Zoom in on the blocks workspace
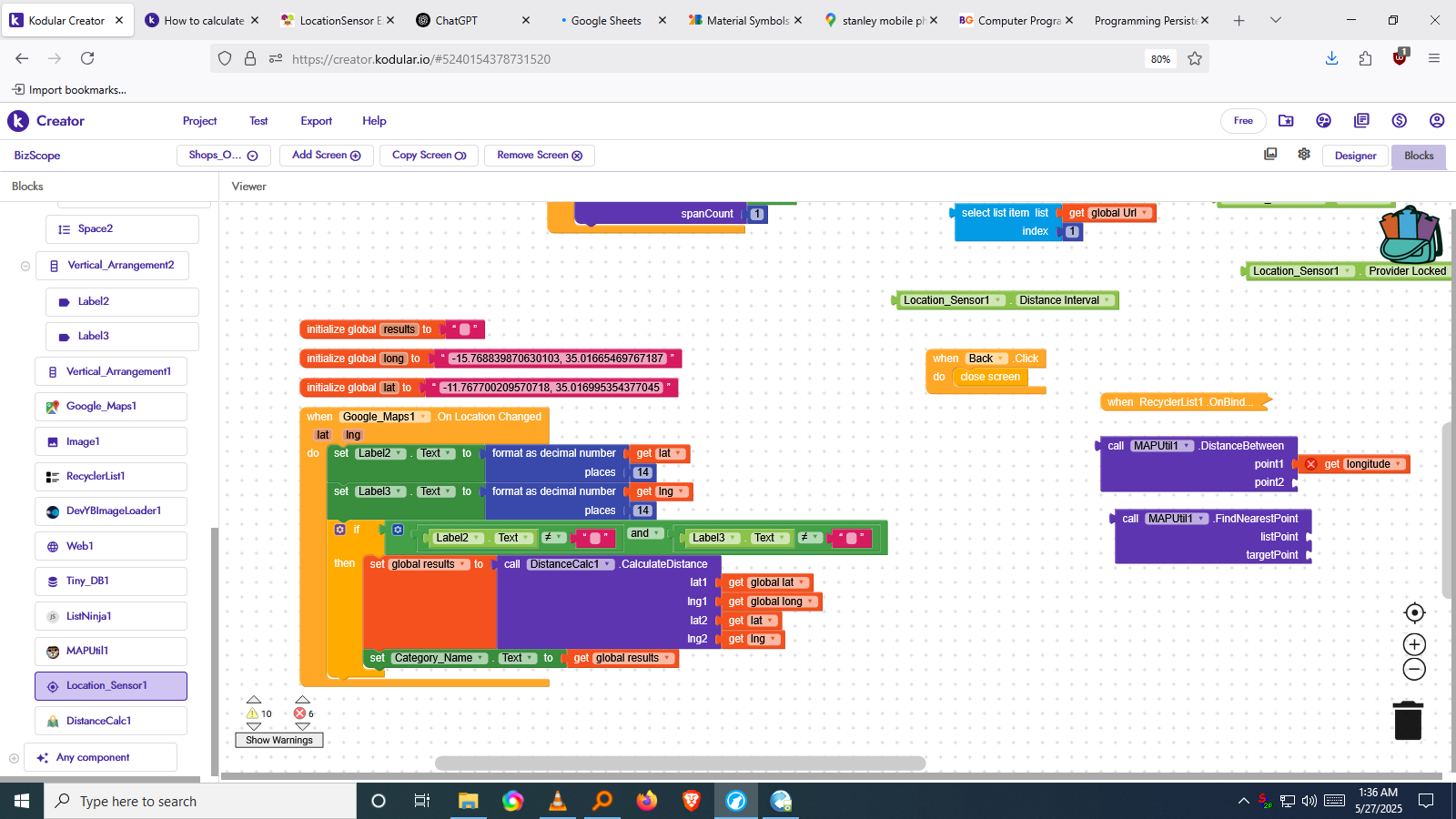 [x=1413, y=644]
